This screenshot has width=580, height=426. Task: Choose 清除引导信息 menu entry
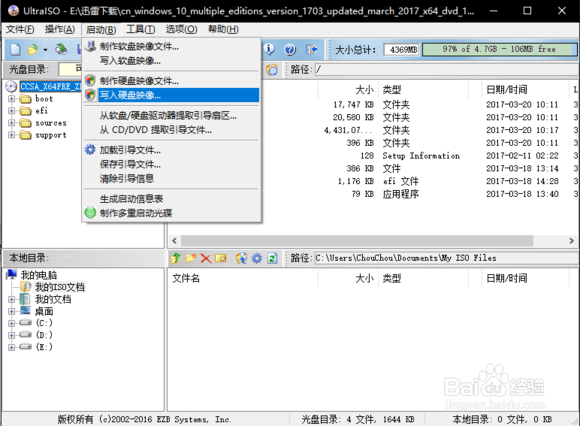172,179
